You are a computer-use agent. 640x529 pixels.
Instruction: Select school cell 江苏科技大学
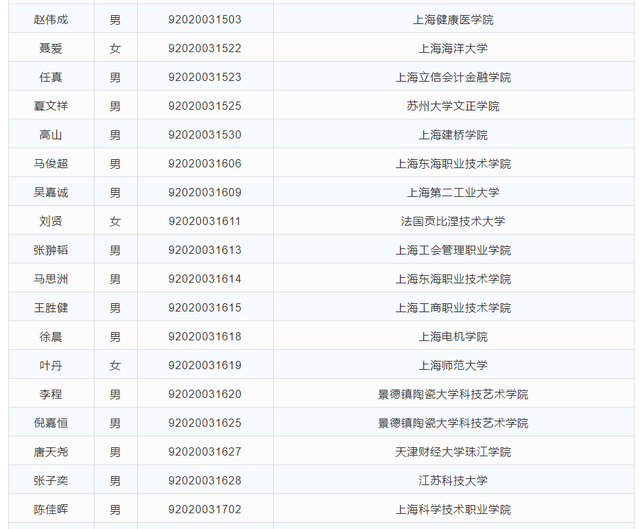tap(453, 480)
